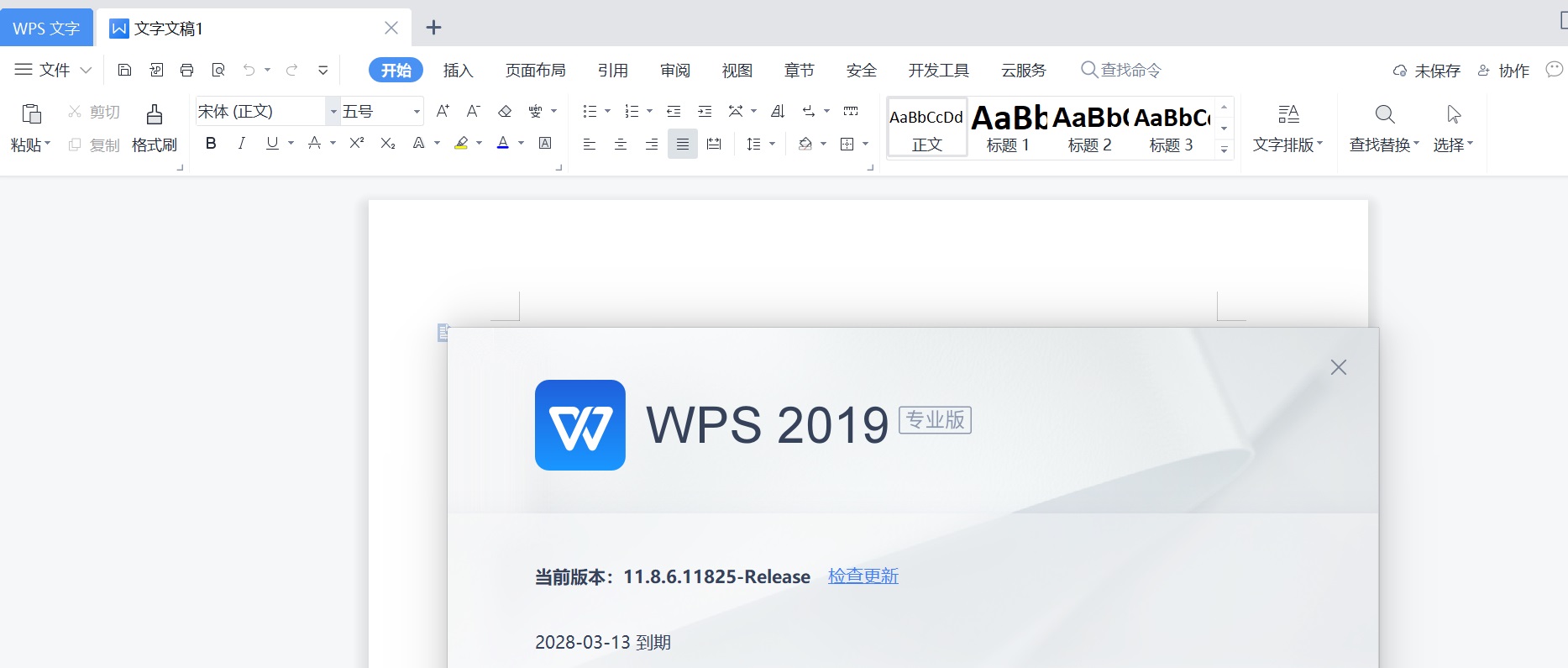Click the 剪切 cut button
This screenshot has height=668, width=1568.
pos(94,112)
